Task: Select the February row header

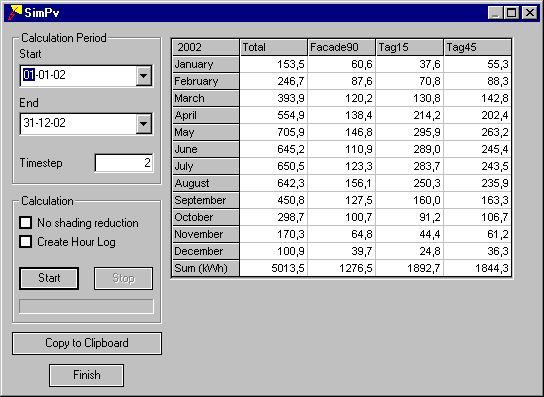Action: [206, 81]
